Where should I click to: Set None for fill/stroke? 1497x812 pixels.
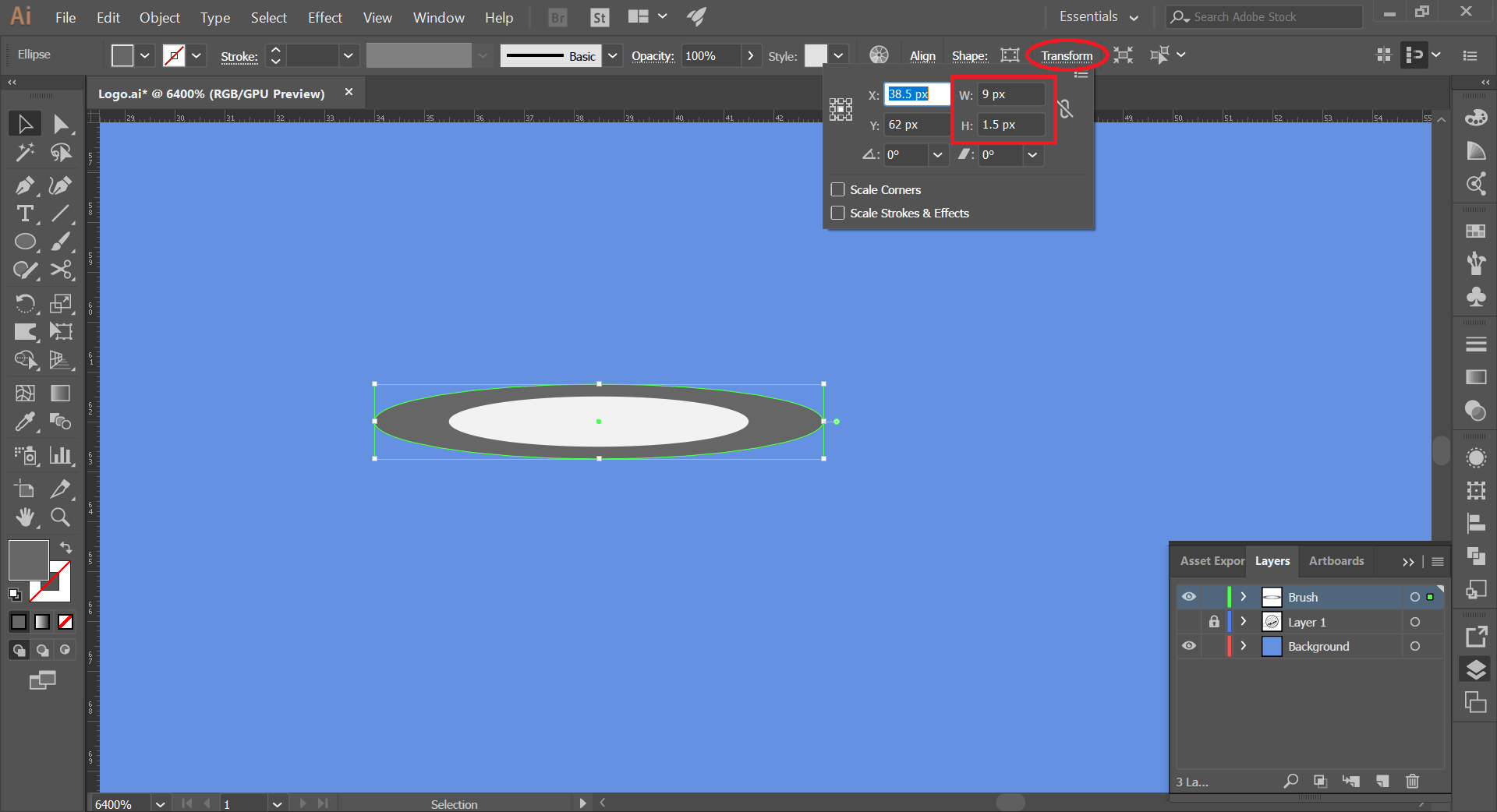pyautogui.click(x=65, y=622)
